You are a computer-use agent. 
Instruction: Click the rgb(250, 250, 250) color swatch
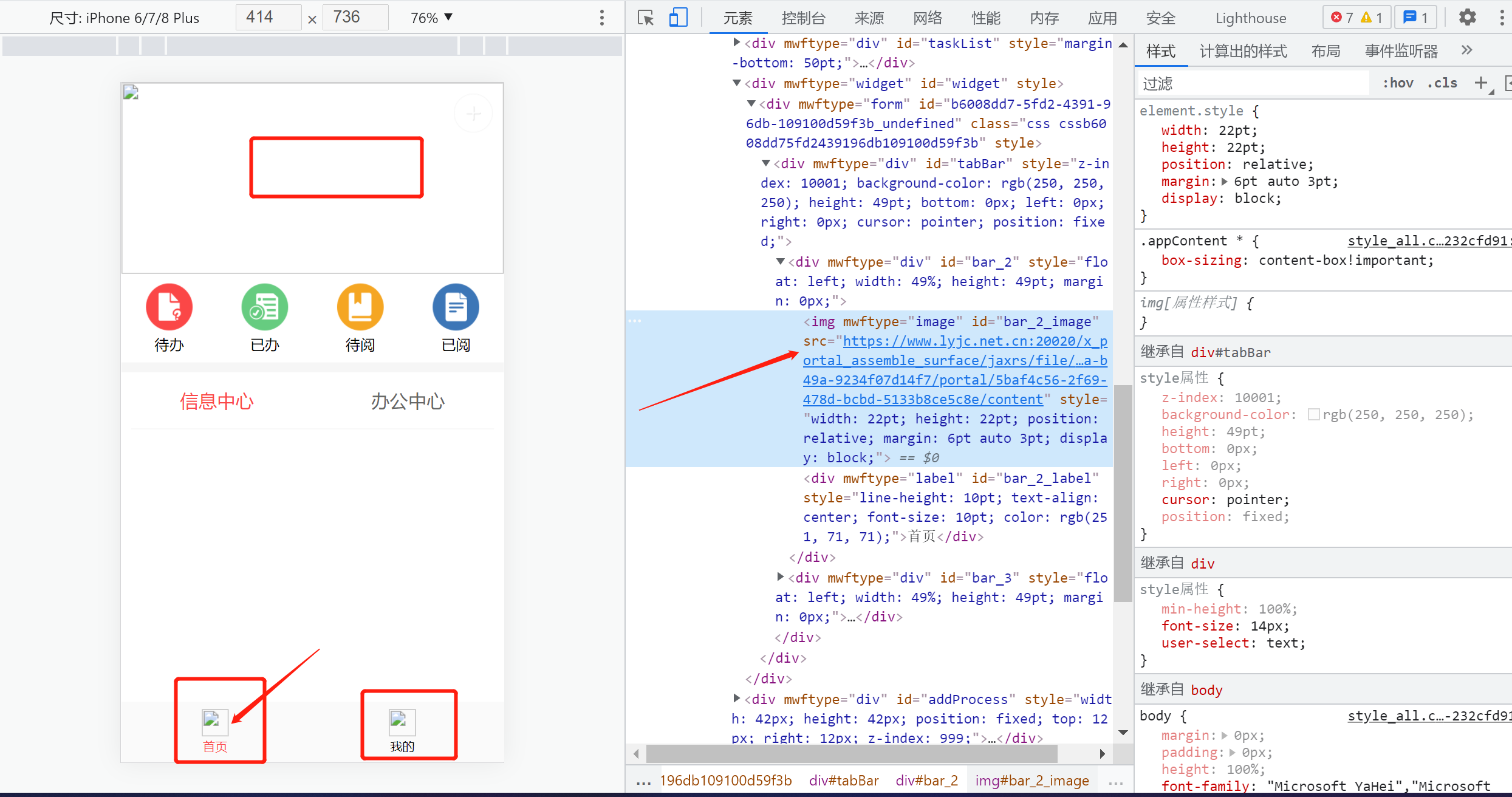click(1313, 415)
